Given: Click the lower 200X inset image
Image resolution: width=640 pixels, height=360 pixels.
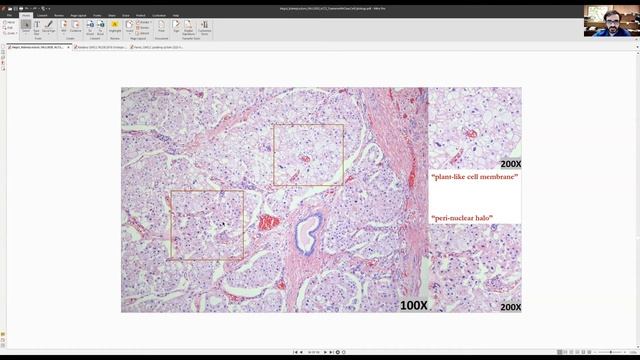Looking at the screenshot, I should pyautogui.click(x=475, y=268).
